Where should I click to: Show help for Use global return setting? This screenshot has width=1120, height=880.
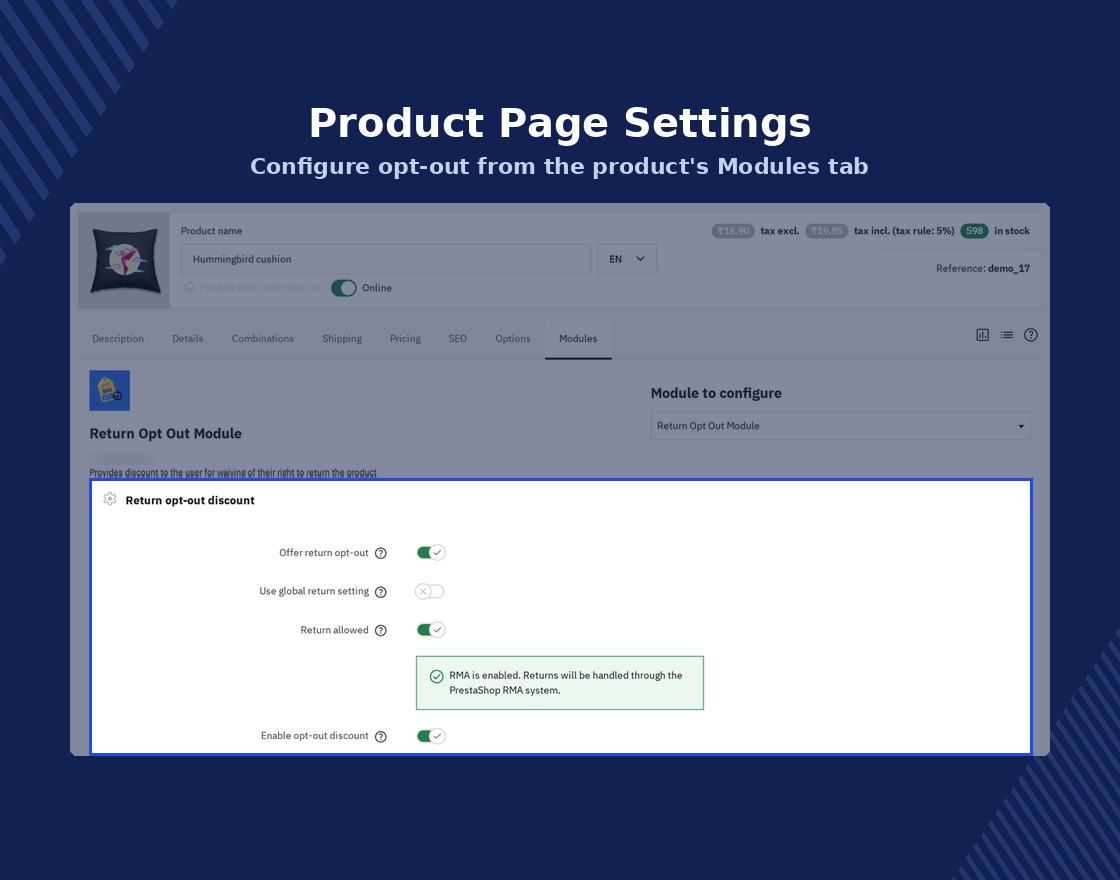[381, 591]
